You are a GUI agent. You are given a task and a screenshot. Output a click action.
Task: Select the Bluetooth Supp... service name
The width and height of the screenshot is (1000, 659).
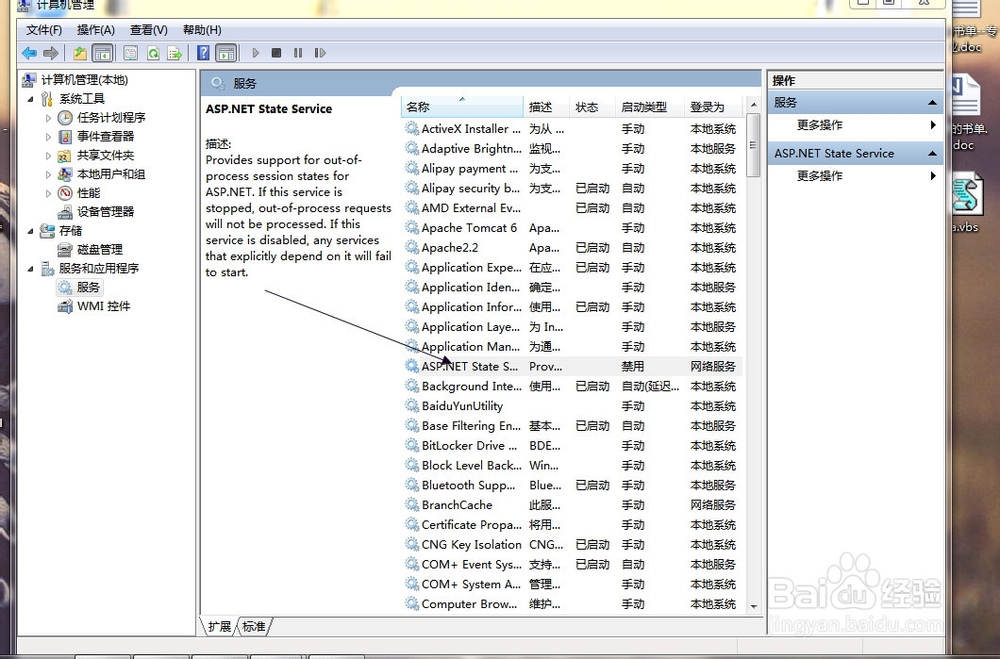[468, 485]
